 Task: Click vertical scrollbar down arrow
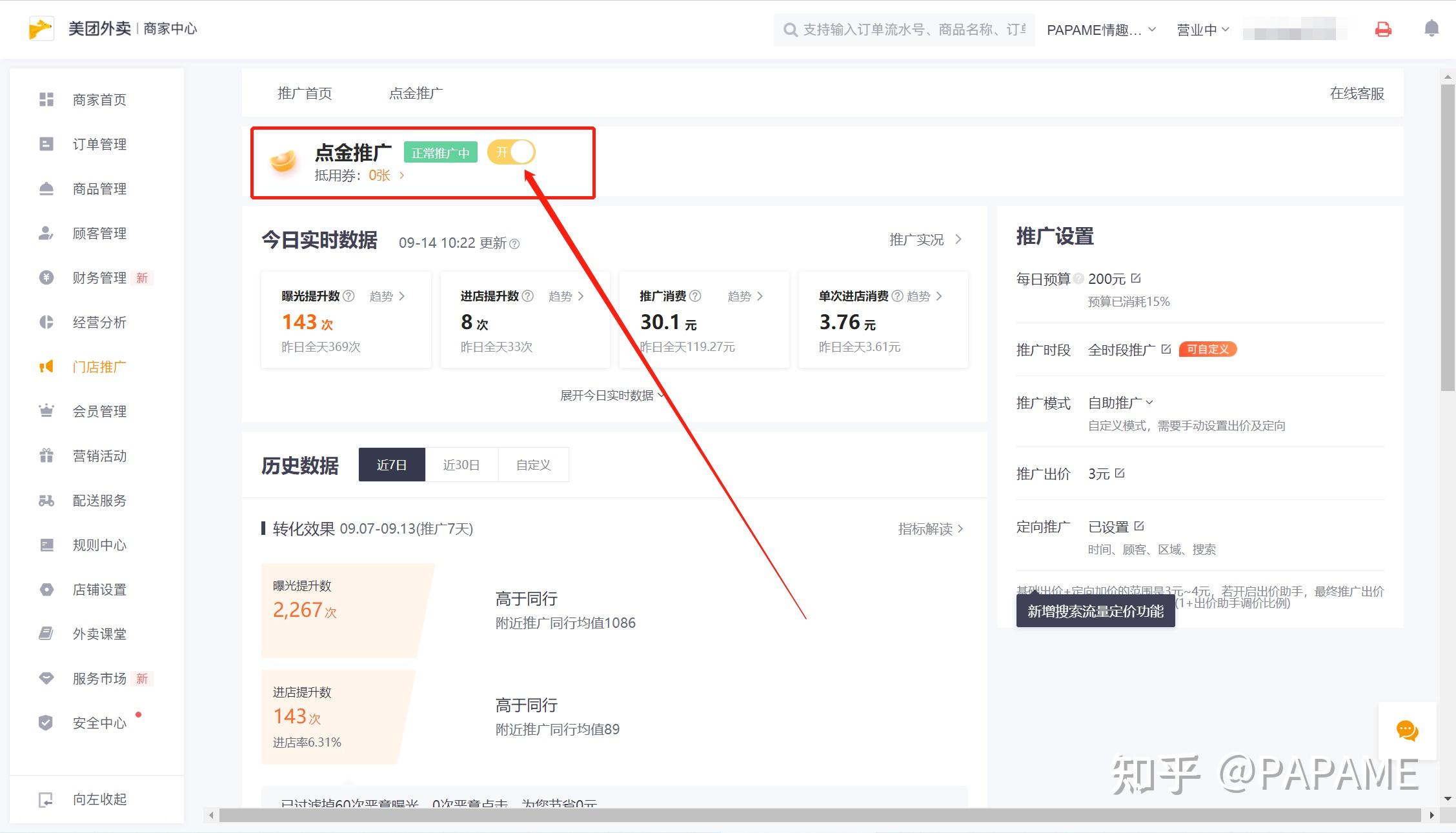1448,798
